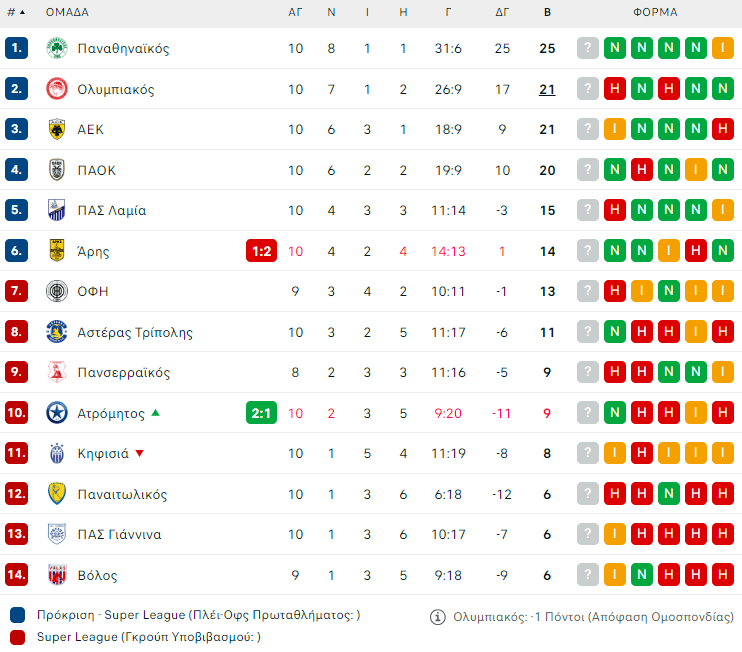Click the PAOK team badge
The width and height of the screenshot is (742, 652).
57,170
